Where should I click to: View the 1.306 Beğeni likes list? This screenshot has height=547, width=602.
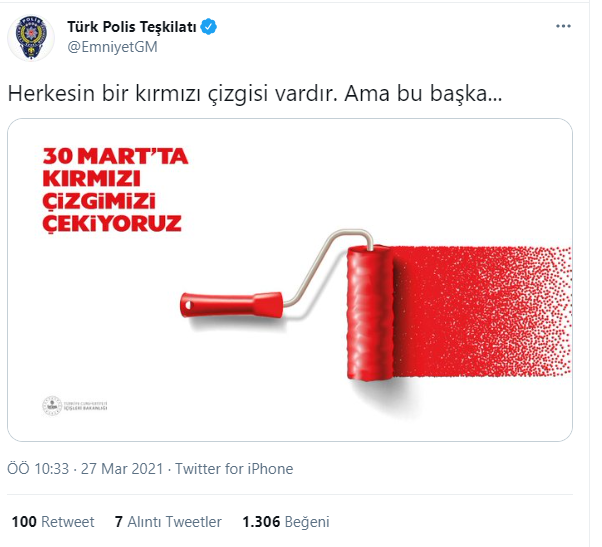click(x=286, y=522)
